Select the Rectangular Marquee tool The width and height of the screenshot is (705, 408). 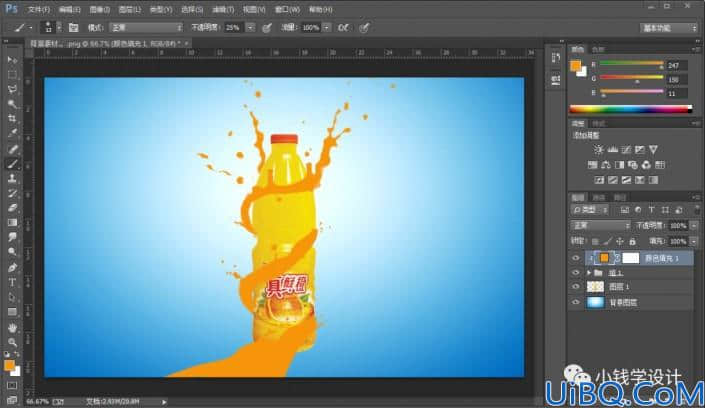click(12, 75)
